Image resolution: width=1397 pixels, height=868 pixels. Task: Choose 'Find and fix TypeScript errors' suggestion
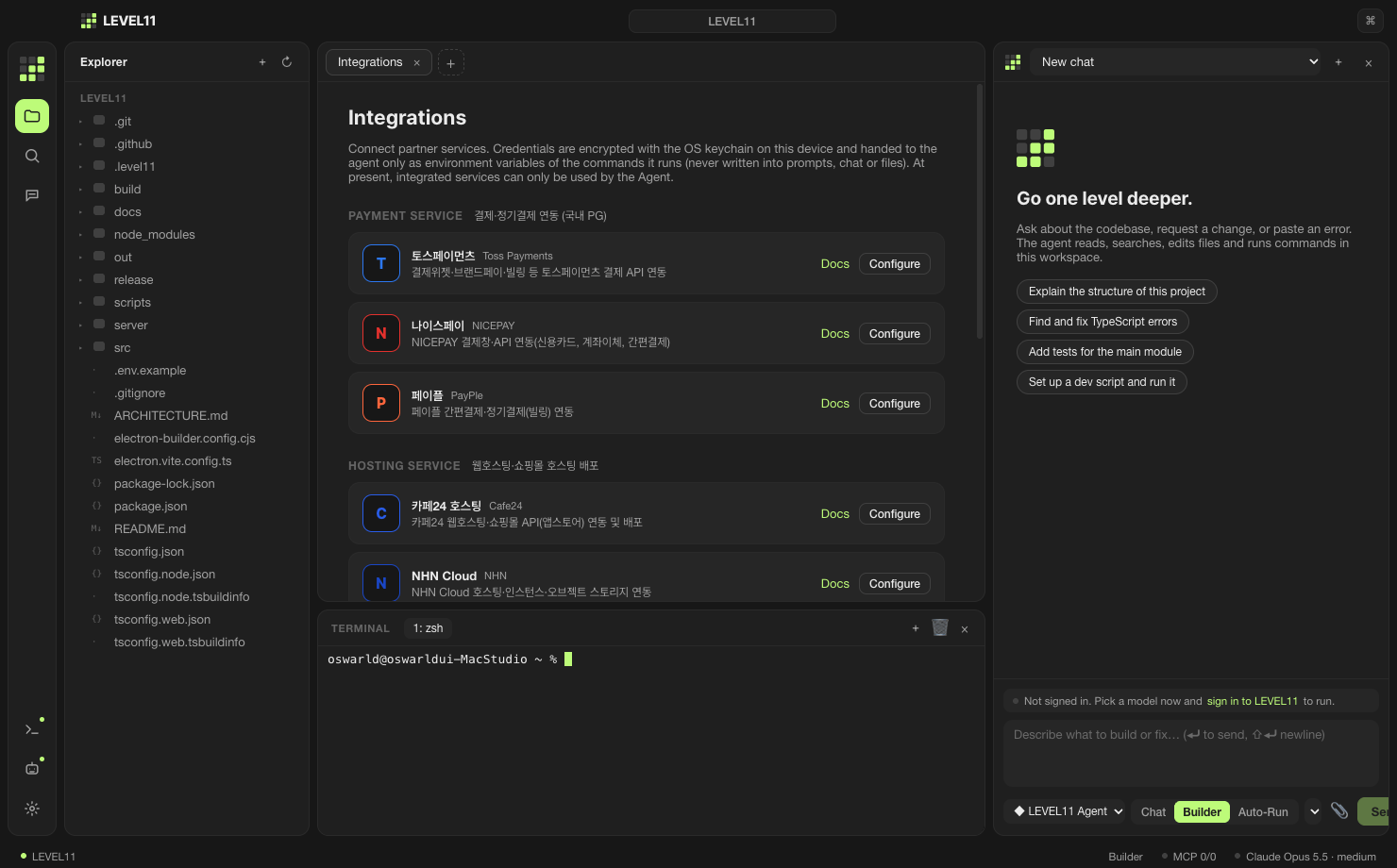pyautogui.click(x=1102, y=322)
